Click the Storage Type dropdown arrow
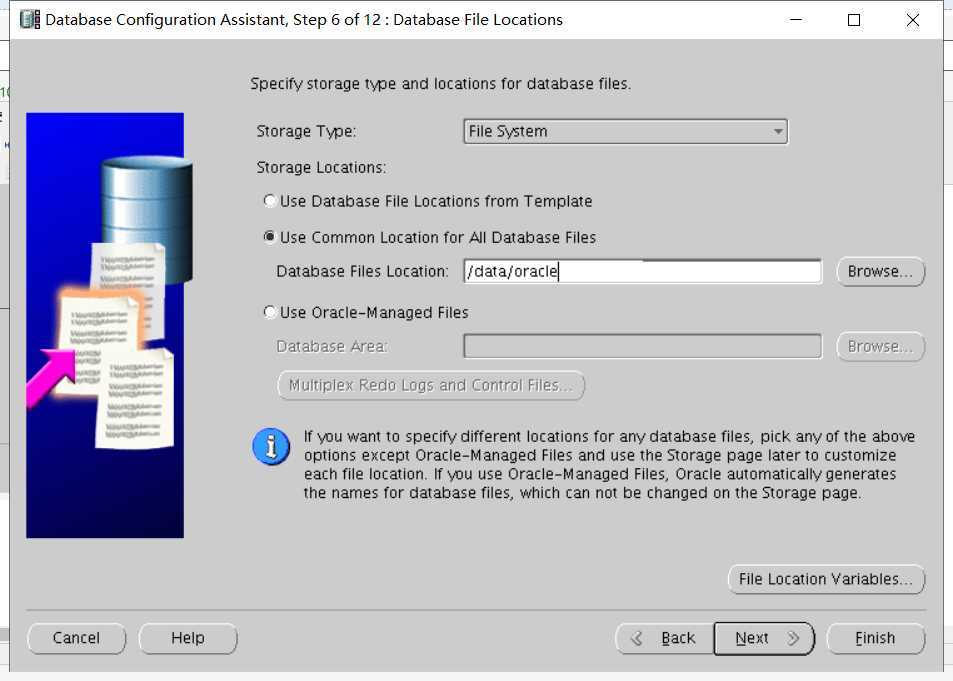The width and height of the screenshot is (953, 681). (777, 131)
